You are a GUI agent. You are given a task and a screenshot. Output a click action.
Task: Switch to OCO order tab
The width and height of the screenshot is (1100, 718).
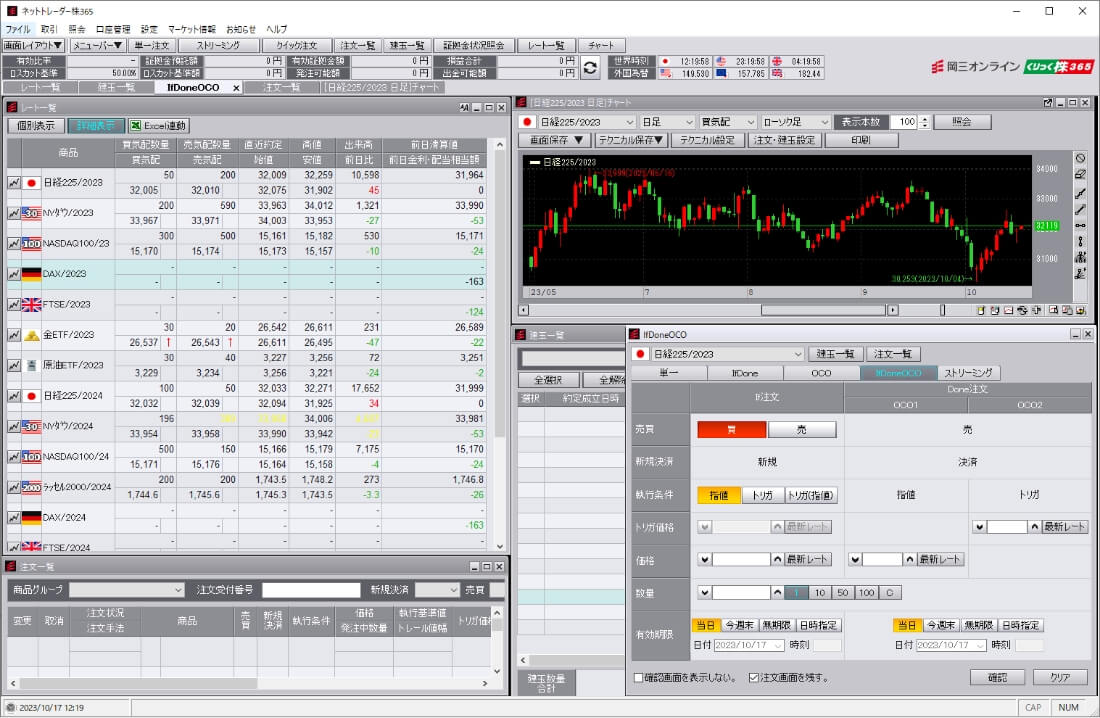coord(821,373)
